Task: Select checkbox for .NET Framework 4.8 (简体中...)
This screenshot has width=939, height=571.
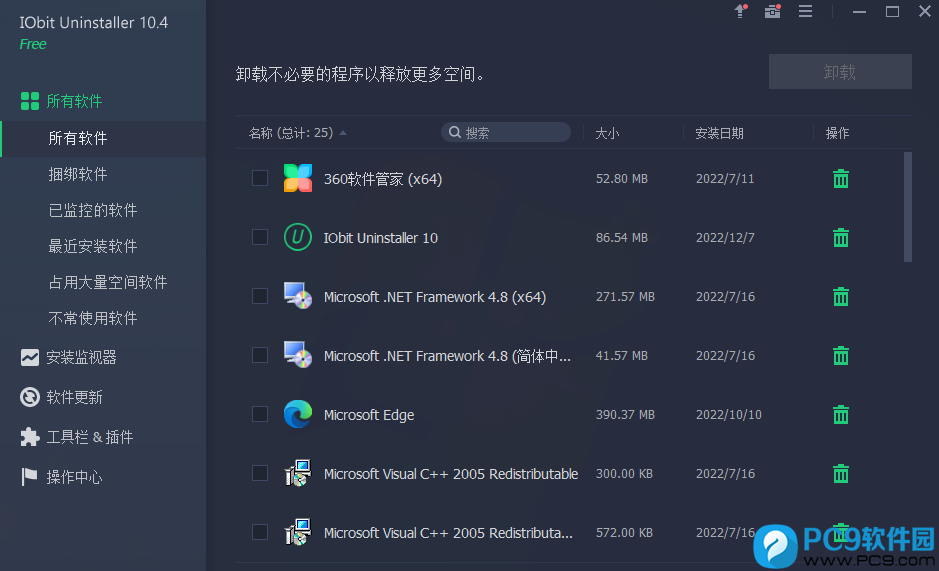Action: tap(260, 355)
